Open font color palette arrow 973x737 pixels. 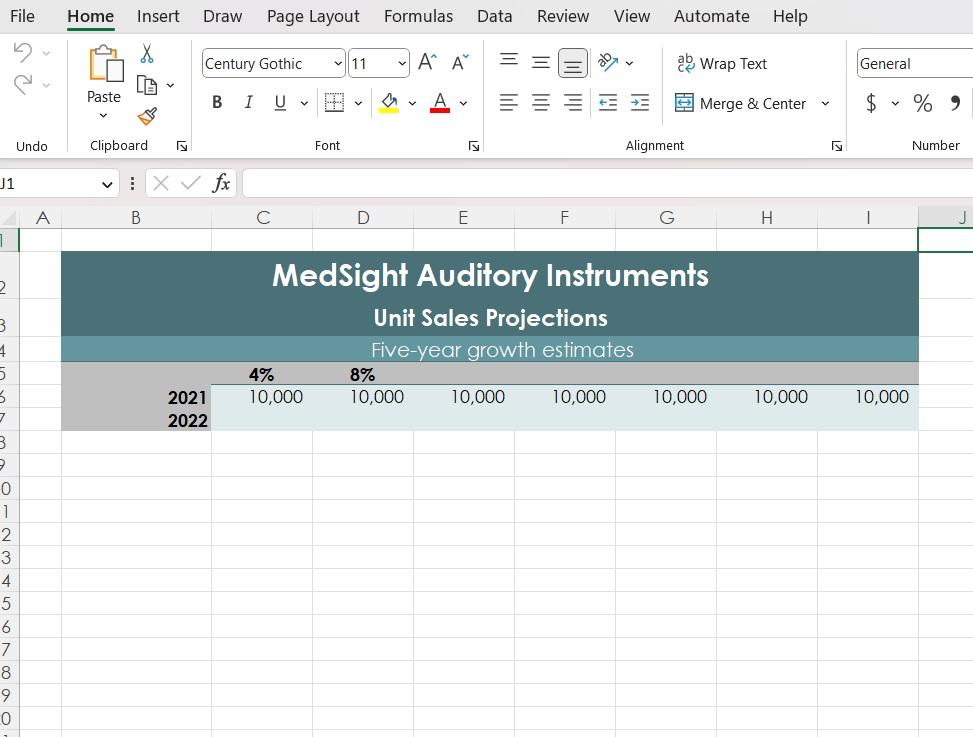(463, 103)
